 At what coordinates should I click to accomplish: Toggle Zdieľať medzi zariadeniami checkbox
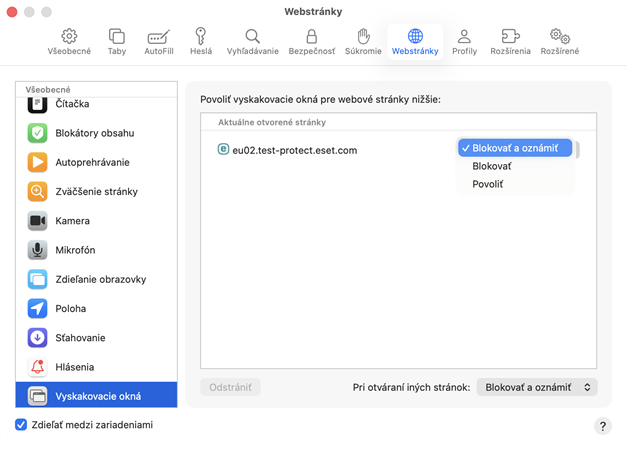[x=21, y=425]
